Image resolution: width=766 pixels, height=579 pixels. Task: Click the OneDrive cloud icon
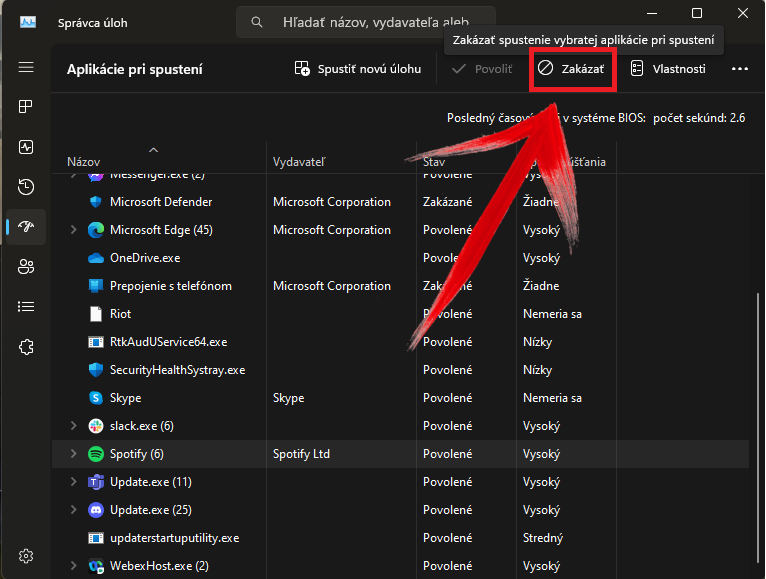click(96, 258)
